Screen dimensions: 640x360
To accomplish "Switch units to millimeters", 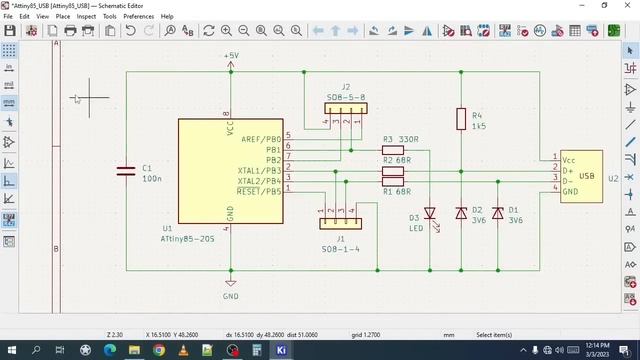I will 9,102.
